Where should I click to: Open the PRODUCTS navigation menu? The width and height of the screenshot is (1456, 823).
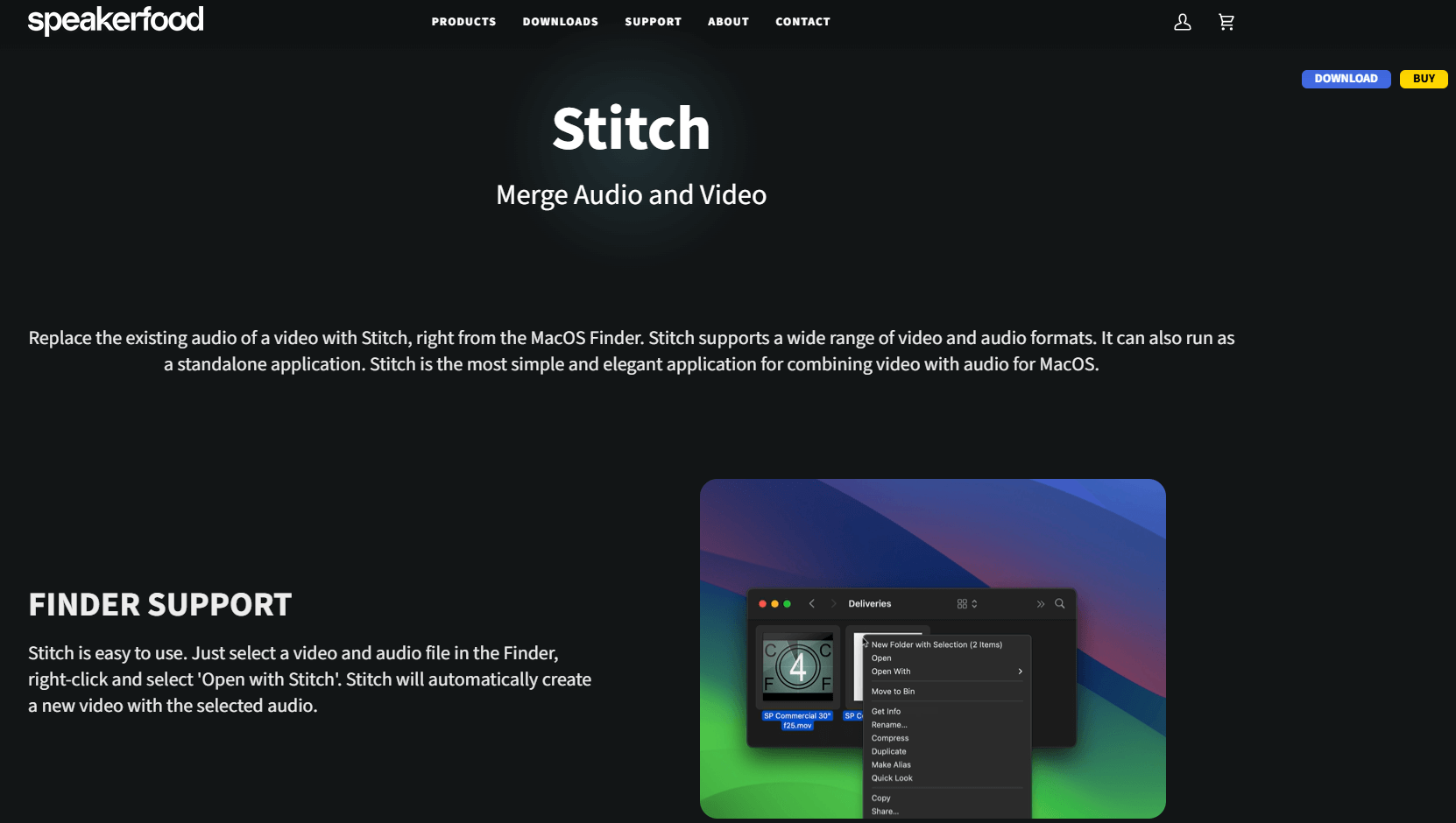(x=463, y=22)
